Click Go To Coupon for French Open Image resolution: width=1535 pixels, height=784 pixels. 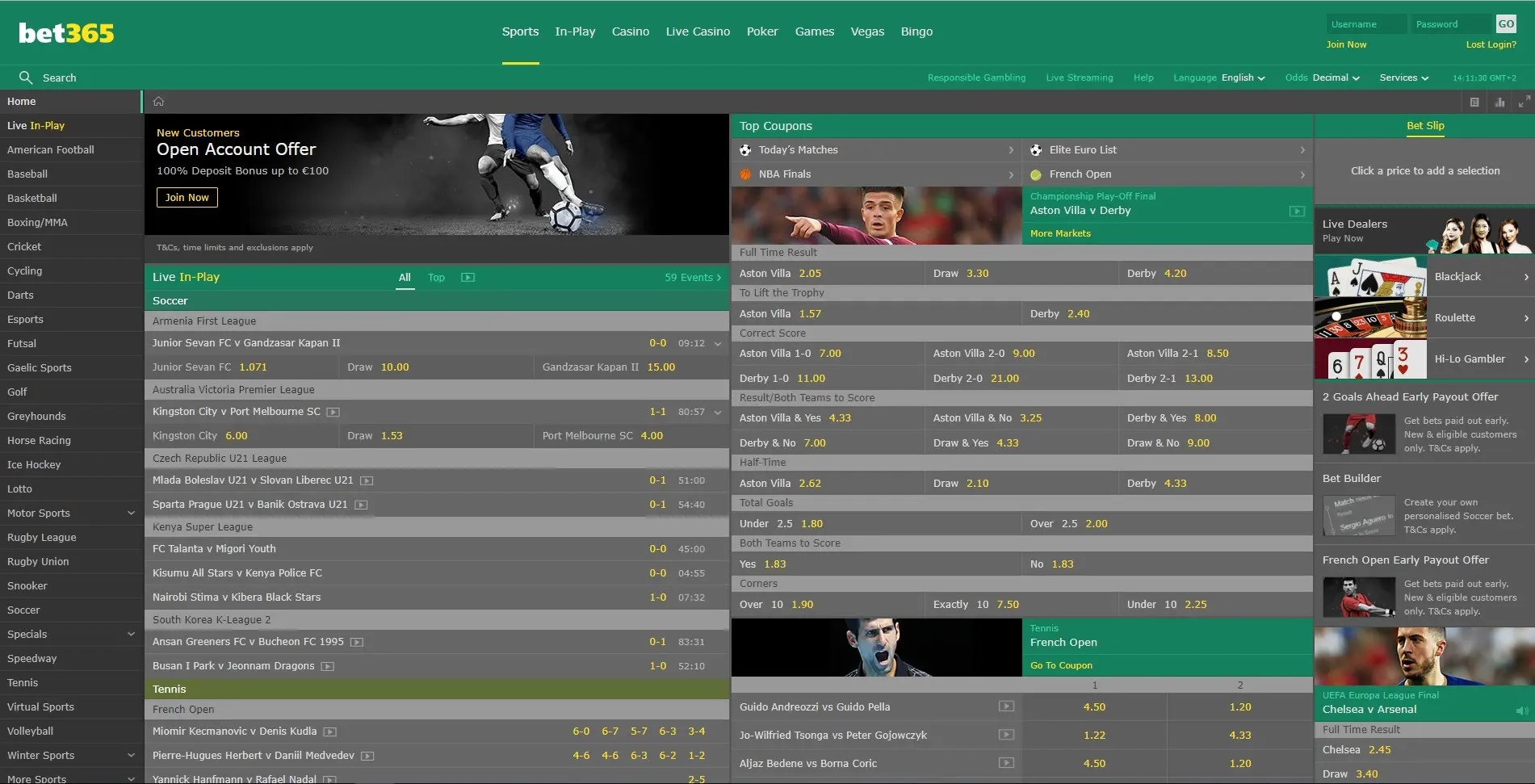[1061, 665]
